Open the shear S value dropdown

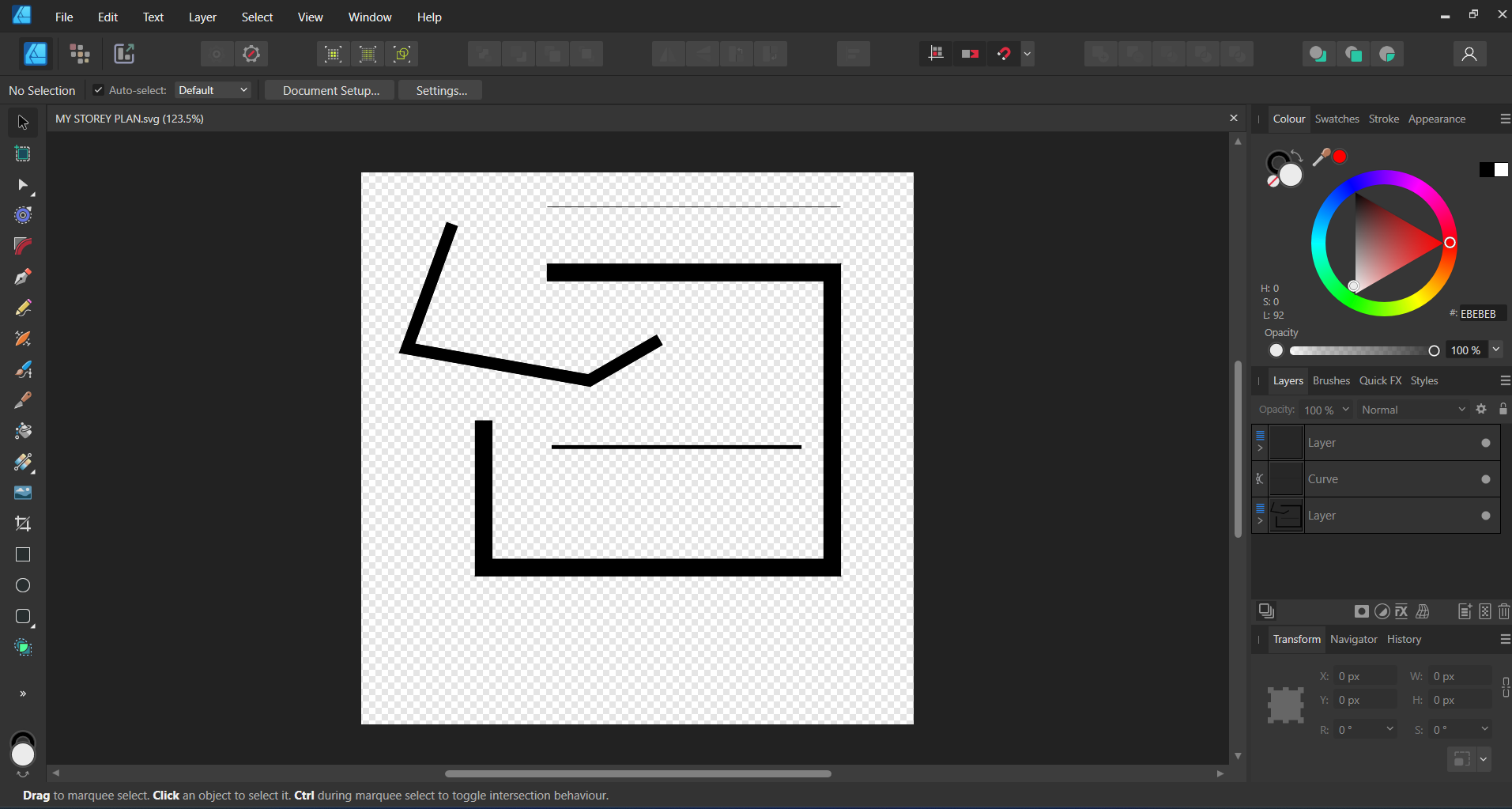pos(1484,729)
